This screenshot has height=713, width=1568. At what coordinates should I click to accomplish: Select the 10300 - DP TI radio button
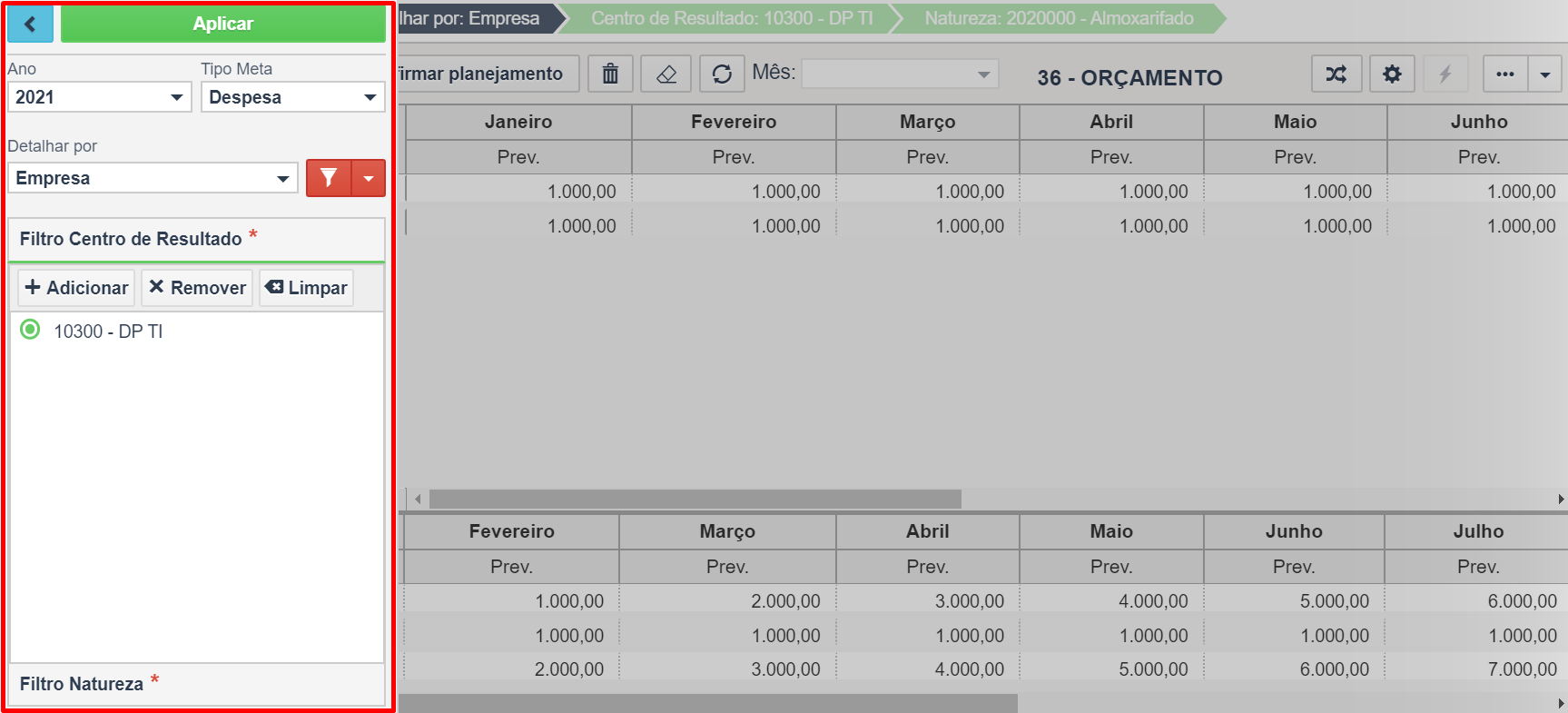point(30,330)
